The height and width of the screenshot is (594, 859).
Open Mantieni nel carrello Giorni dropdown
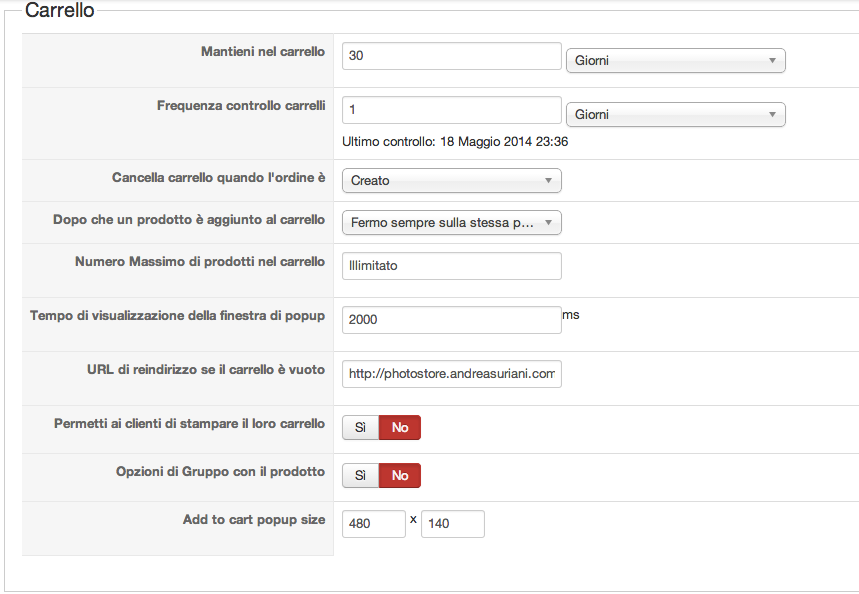(x=675, y=61)
